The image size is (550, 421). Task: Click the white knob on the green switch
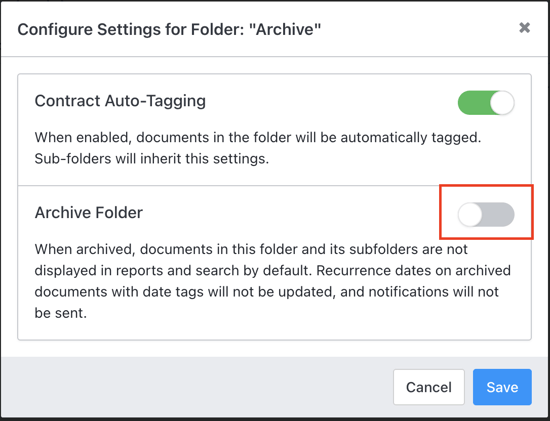[502, 103]
